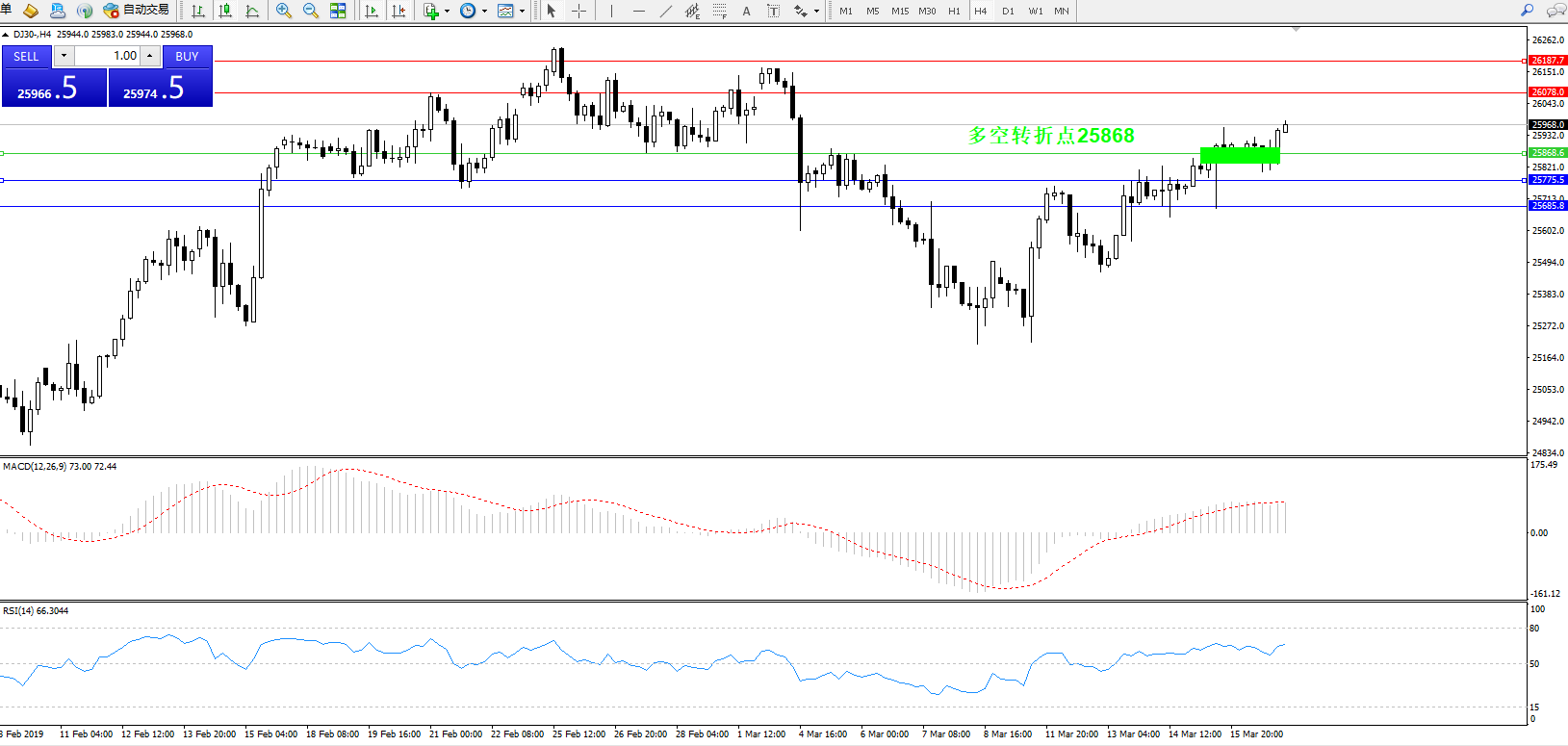The height and width of the screenshot is (746, 1568).
Task: Select the trendline drawing tool
Action: coord(665,11)
